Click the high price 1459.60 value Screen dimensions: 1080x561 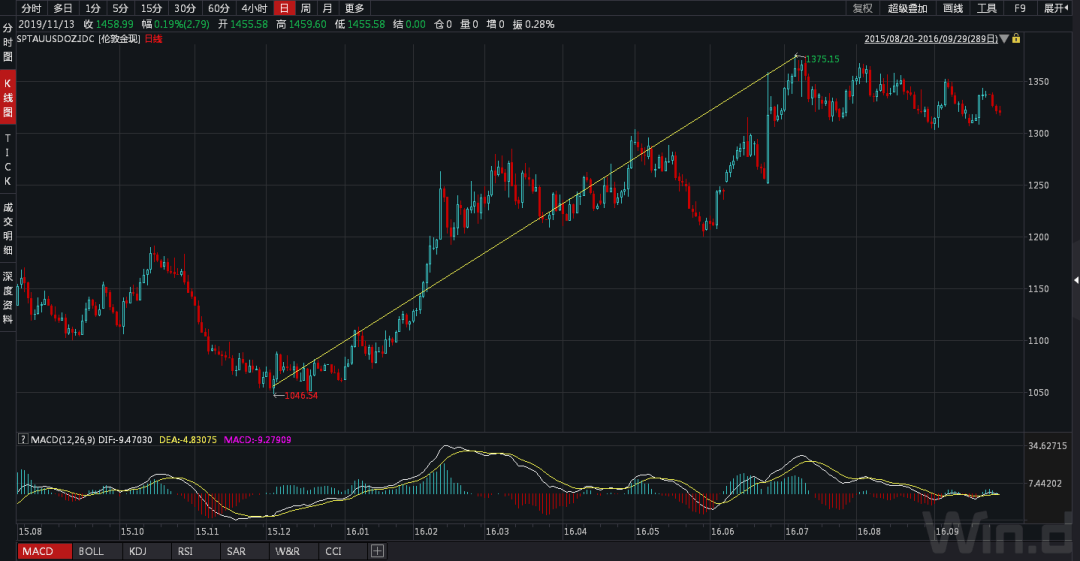click(x=307, y=24)
